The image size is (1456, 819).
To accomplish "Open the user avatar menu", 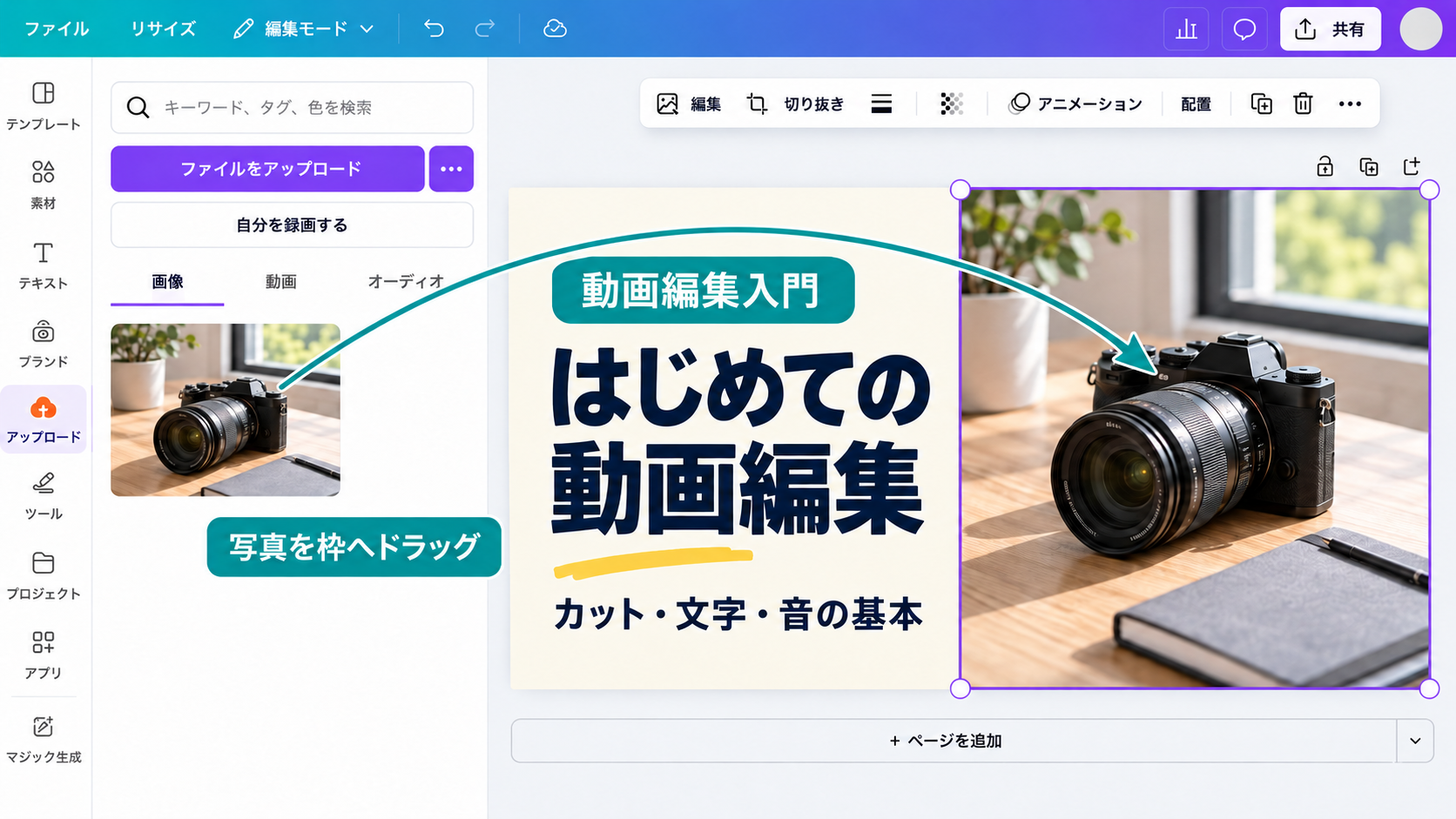I will tap(1421, 29).
